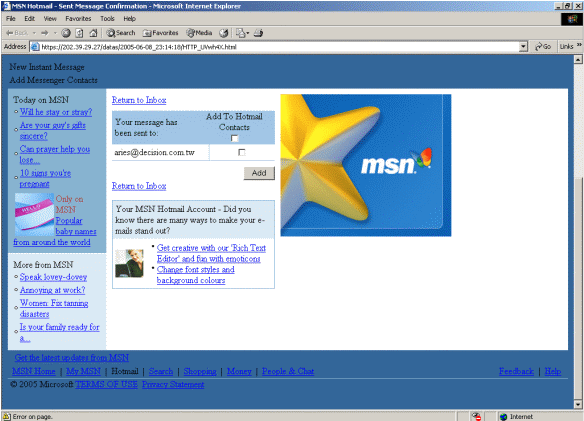
Task: Click 'Get the latest updates from MSN'
Action: [72, 358]
